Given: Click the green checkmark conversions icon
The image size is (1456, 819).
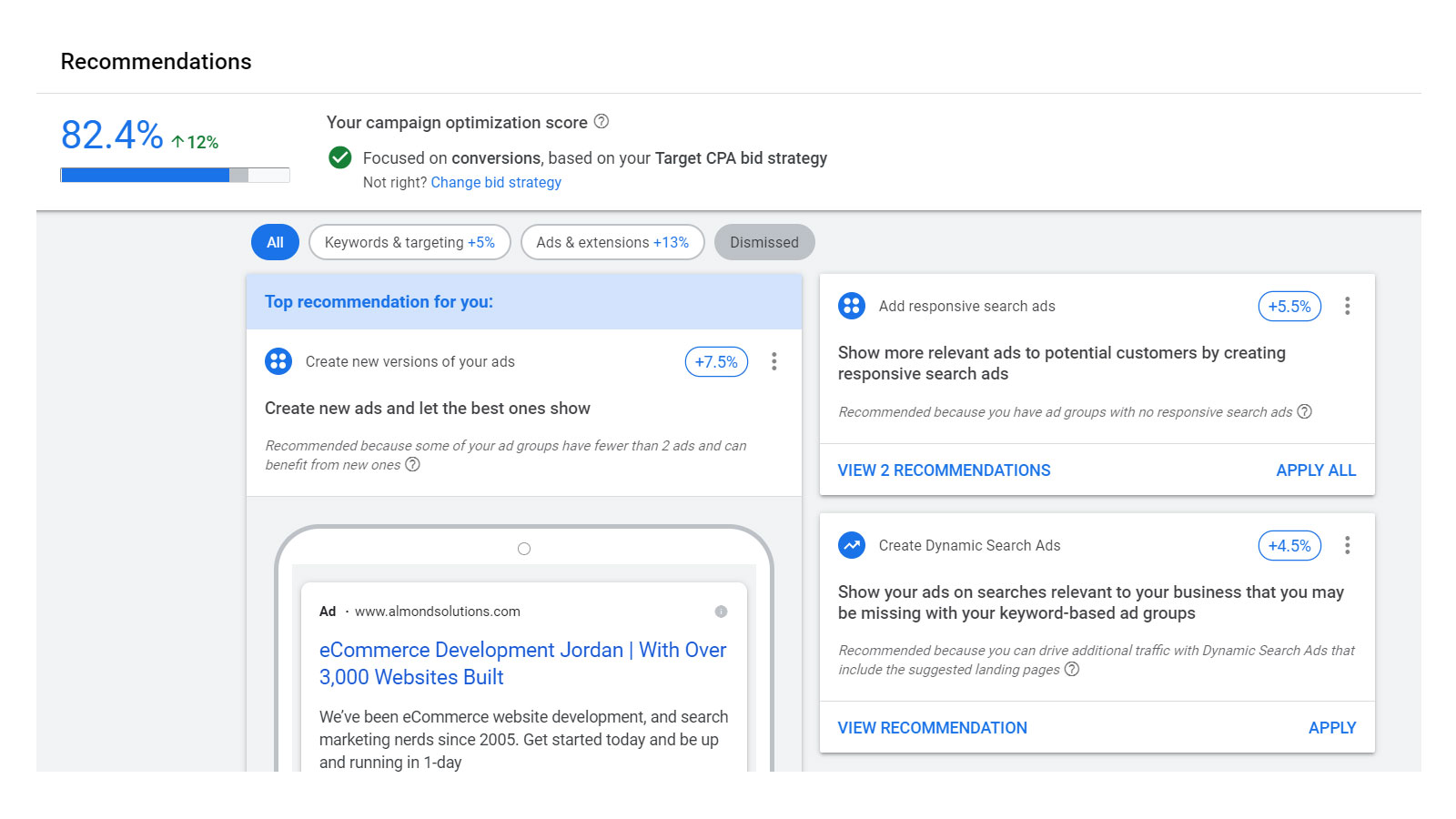Looking at the screenshot, I should tap(340, 157).
